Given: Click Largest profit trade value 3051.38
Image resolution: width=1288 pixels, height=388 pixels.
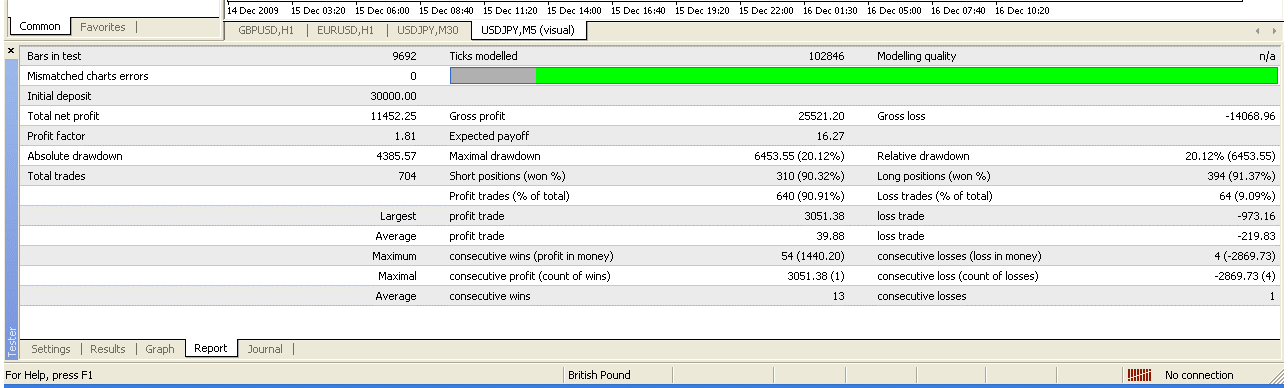Looking at the screenshot, I should tap(824, 216).
